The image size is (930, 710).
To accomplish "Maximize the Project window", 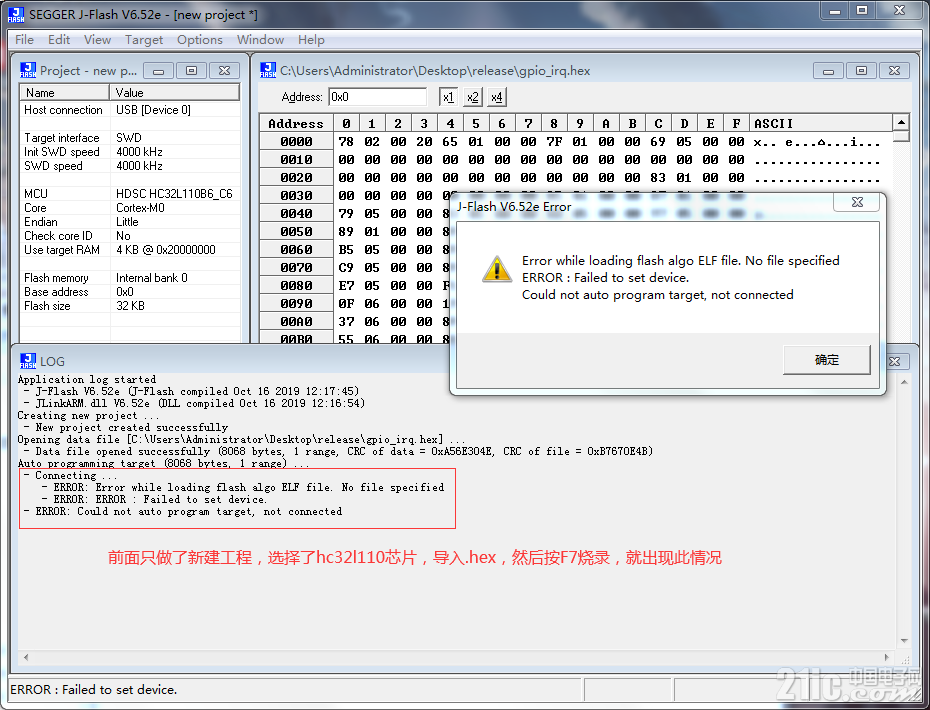I will point(191,71).
